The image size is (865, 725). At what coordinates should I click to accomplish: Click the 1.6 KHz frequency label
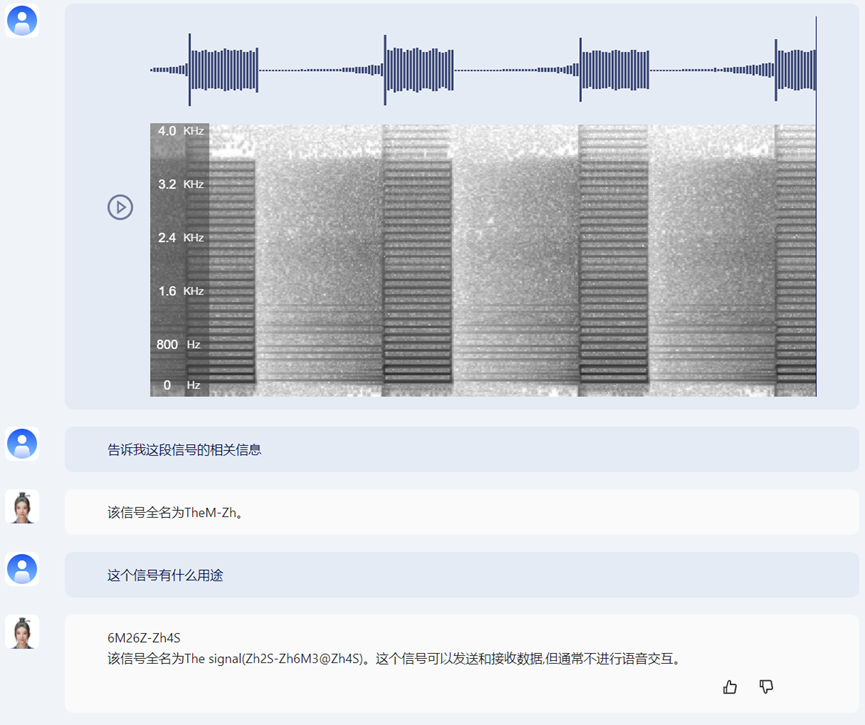tap(180, 291)
